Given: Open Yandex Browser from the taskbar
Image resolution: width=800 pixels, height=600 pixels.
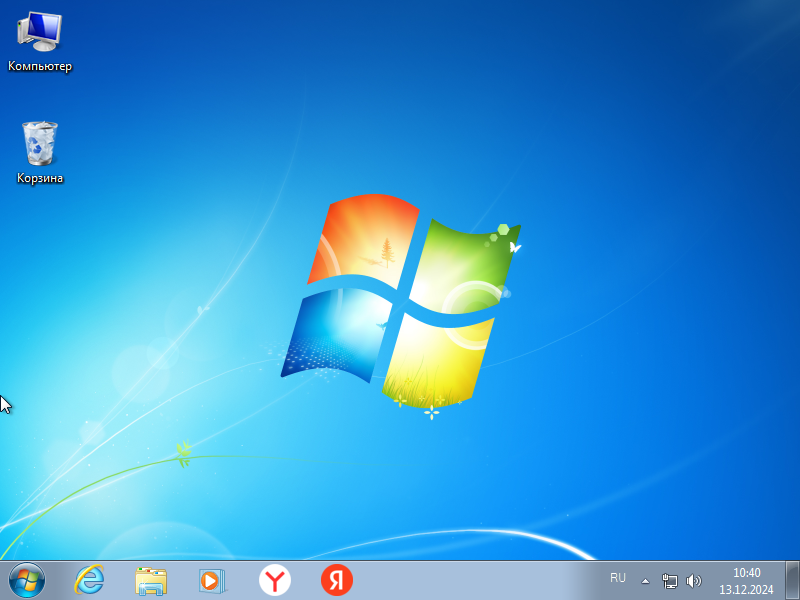Looking at the screenshot, I should tap(274, 580).
